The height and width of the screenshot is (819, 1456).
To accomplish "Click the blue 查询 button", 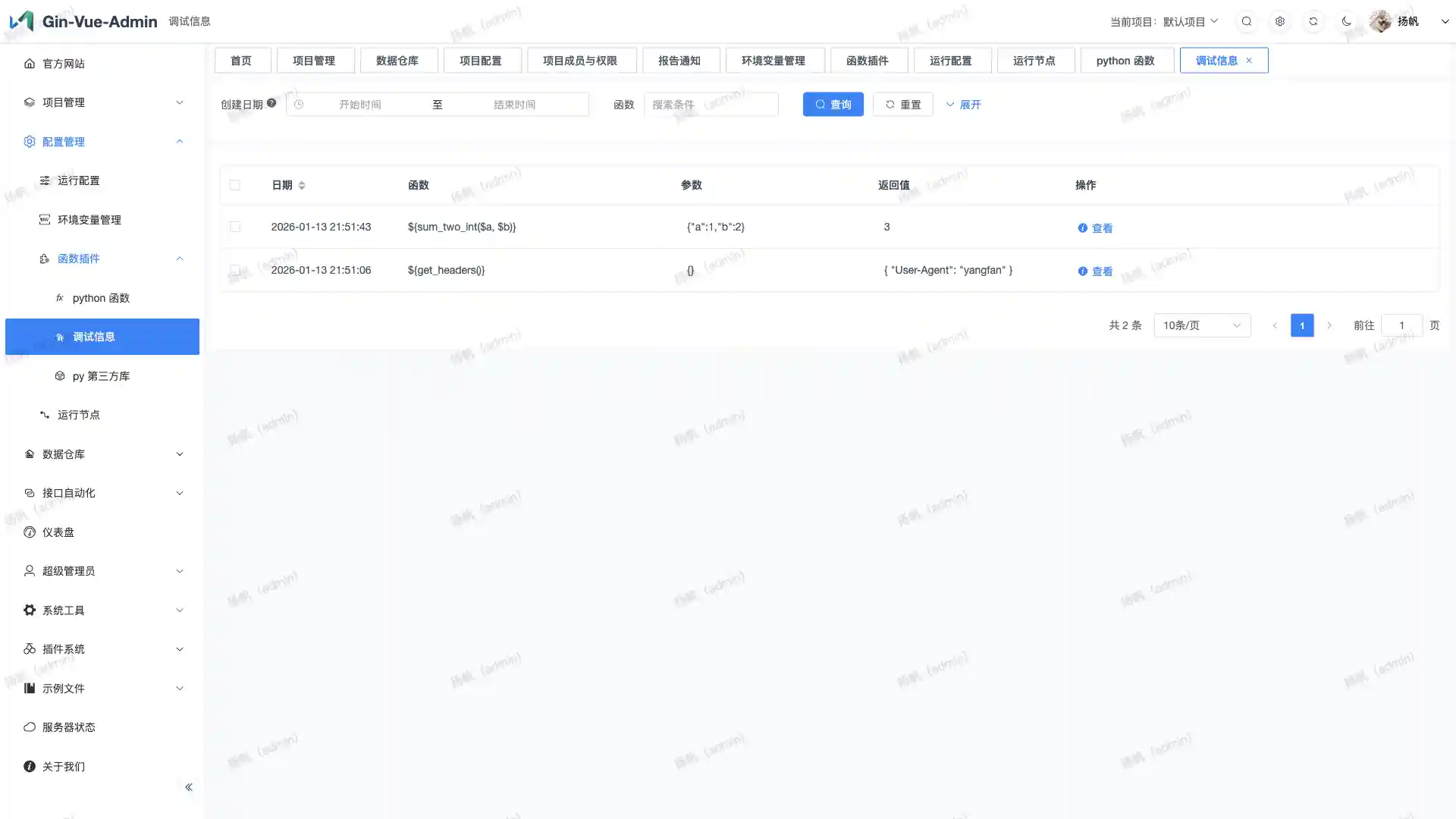I will click(x=833, y=105).
